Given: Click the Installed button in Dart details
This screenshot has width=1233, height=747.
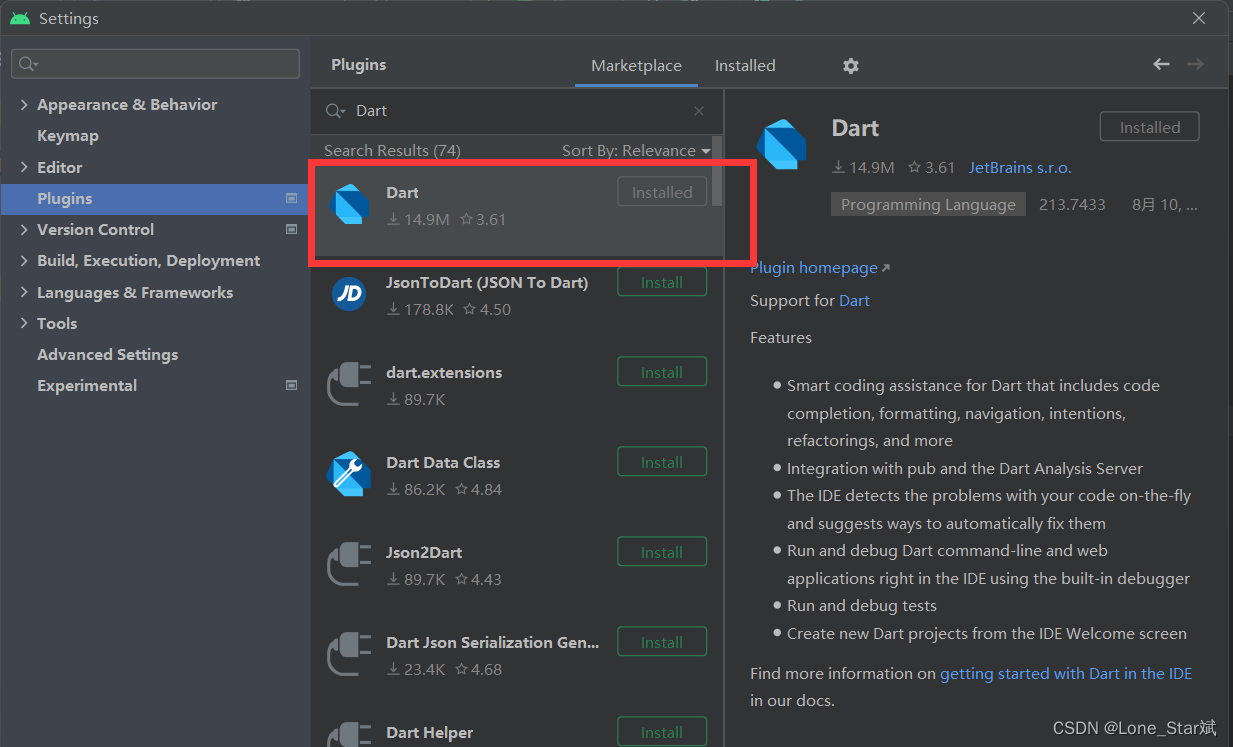Looking at the screenshot, I should click(x=1149, y=127).
